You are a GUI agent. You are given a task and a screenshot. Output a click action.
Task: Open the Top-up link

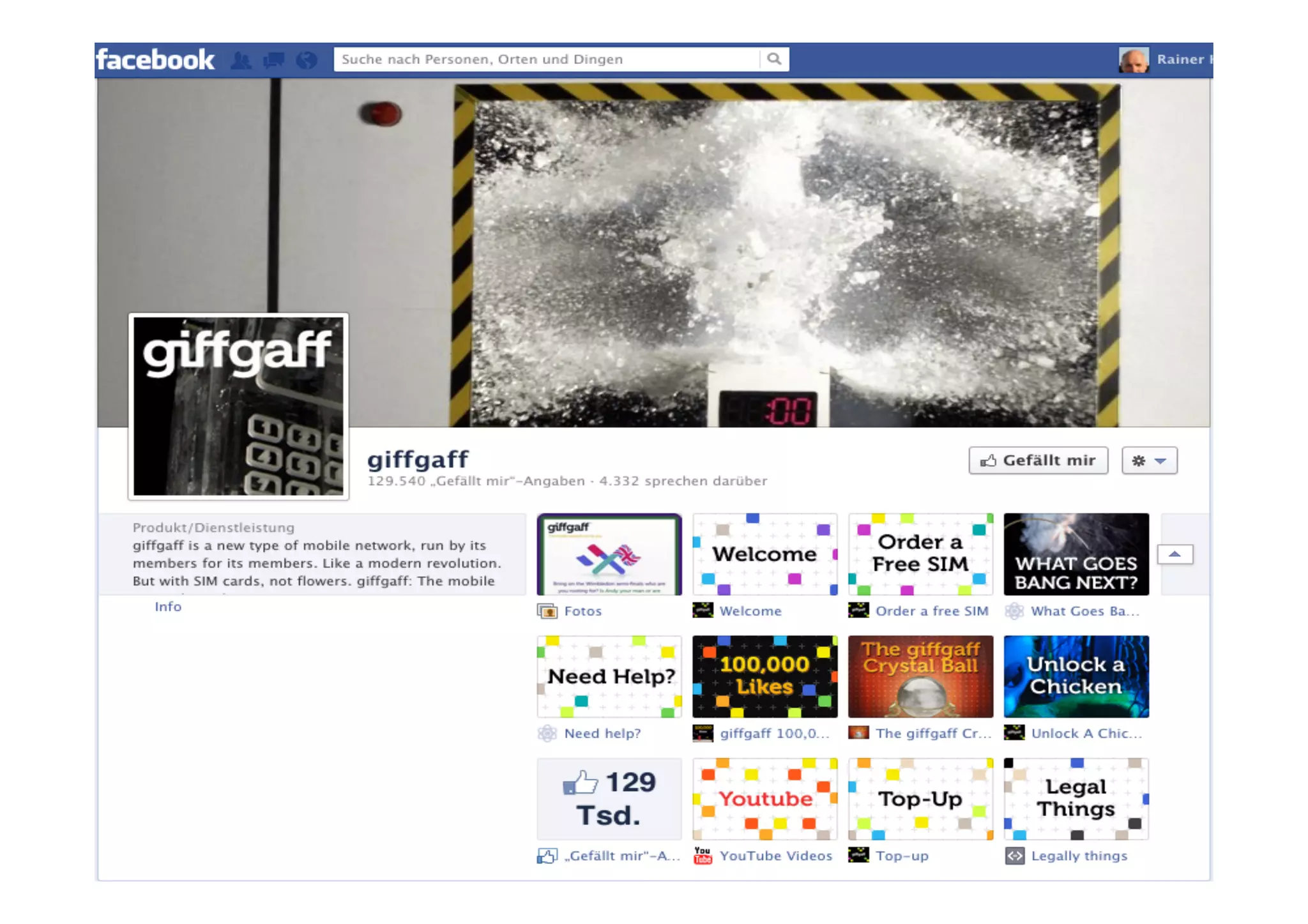901,856
